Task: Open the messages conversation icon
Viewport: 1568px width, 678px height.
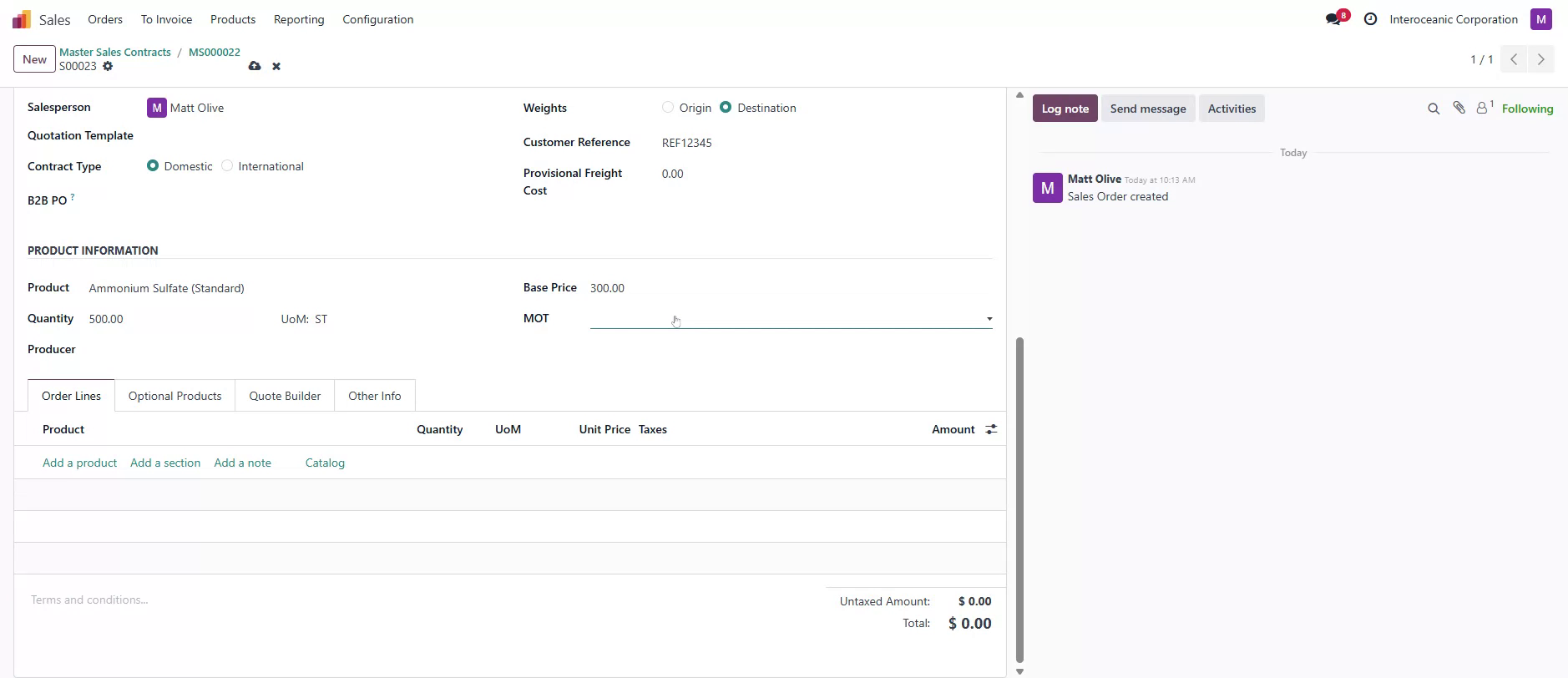Action: pos(1333,19)
